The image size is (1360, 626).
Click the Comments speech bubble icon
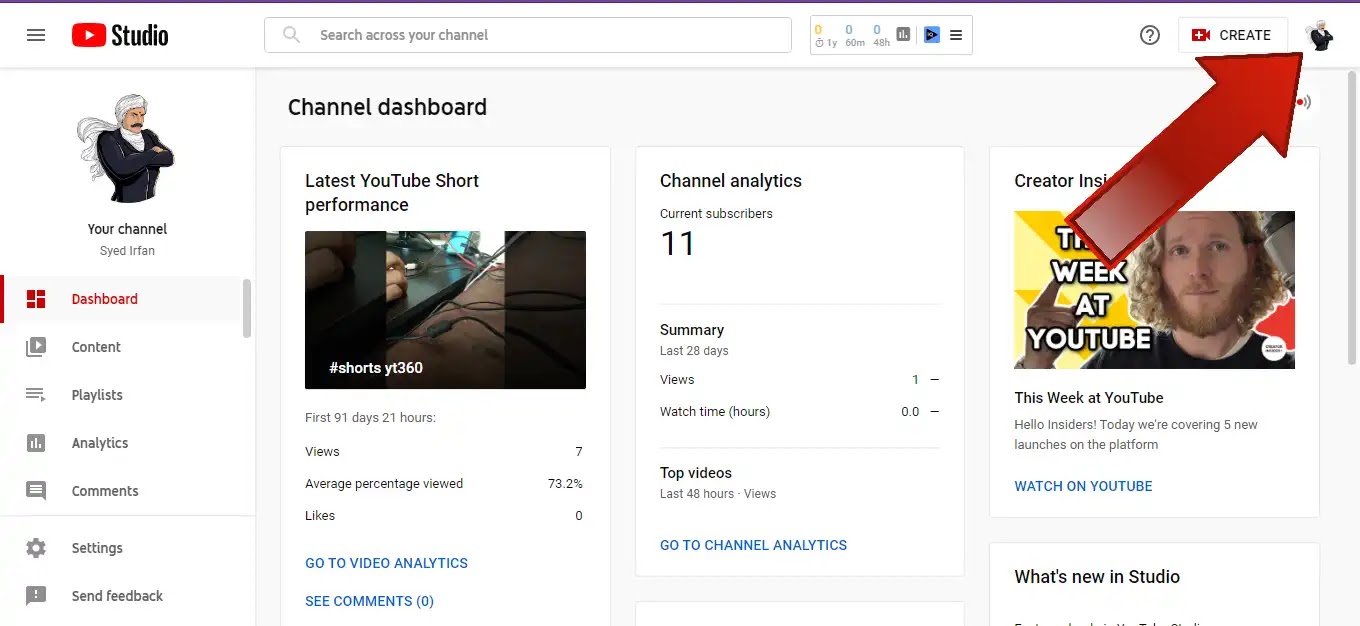click(36, 491)
